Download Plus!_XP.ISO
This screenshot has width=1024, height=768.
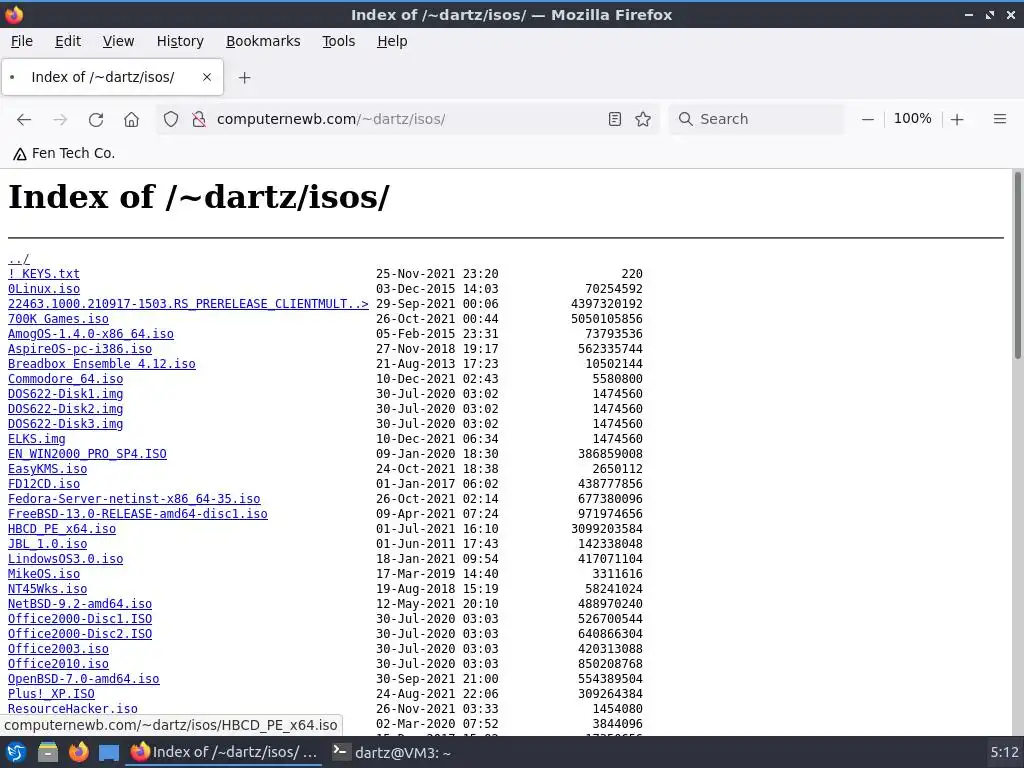point(51,694)
